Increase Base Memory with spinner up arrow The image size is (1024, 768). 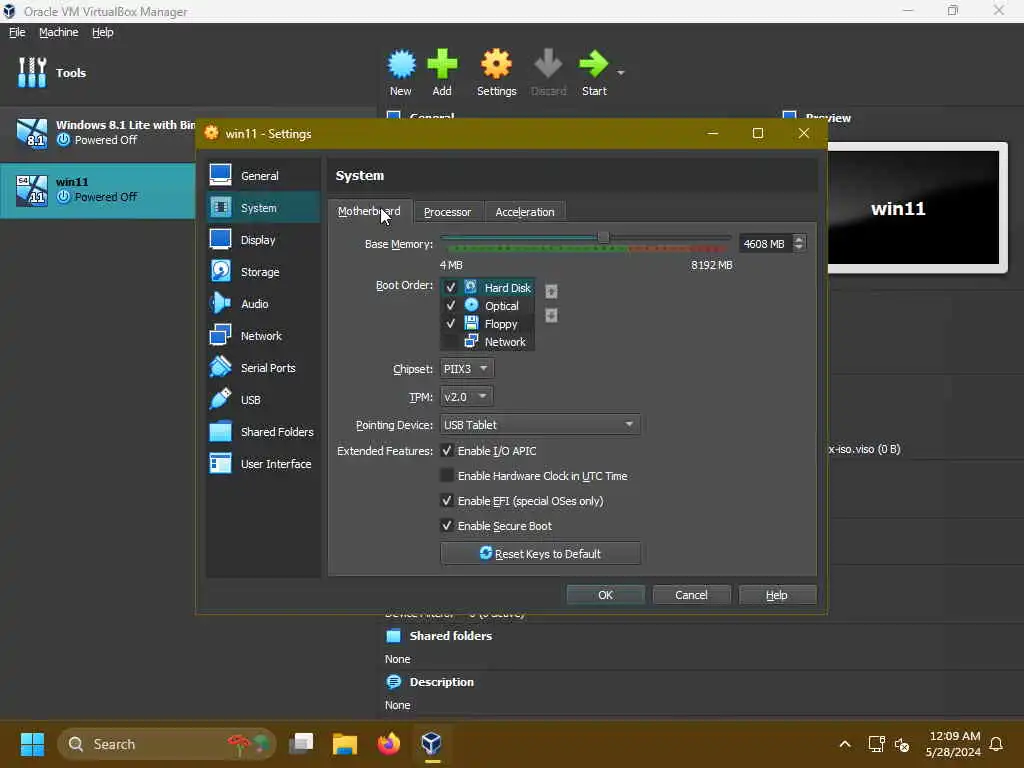(x=799, y=239)
